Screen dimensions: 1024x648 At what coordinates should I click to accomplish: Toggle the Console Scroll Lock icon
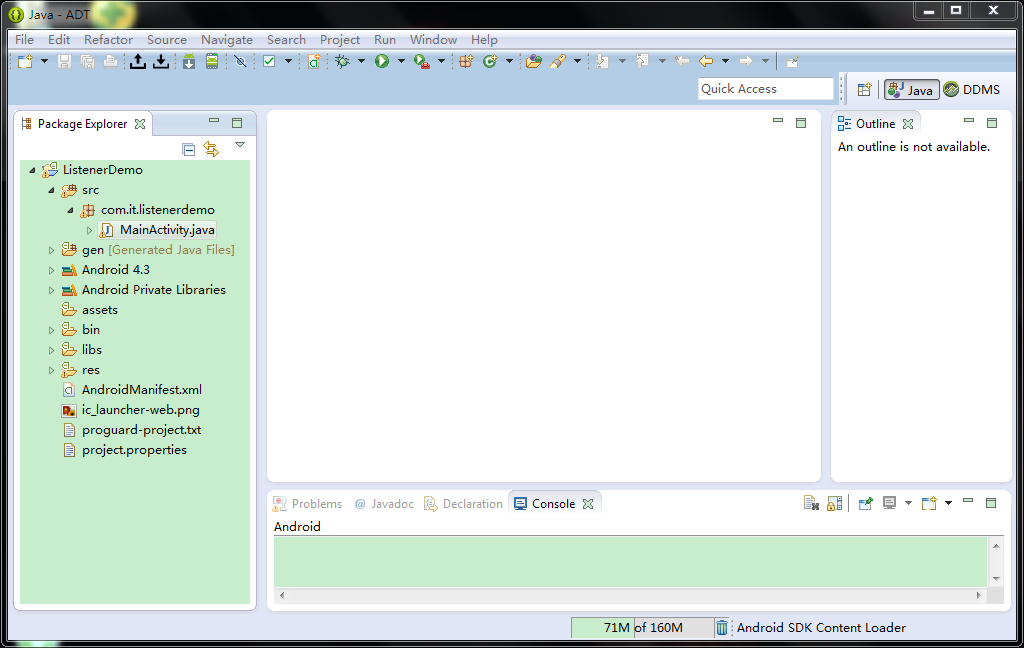(x=835, y=503)
